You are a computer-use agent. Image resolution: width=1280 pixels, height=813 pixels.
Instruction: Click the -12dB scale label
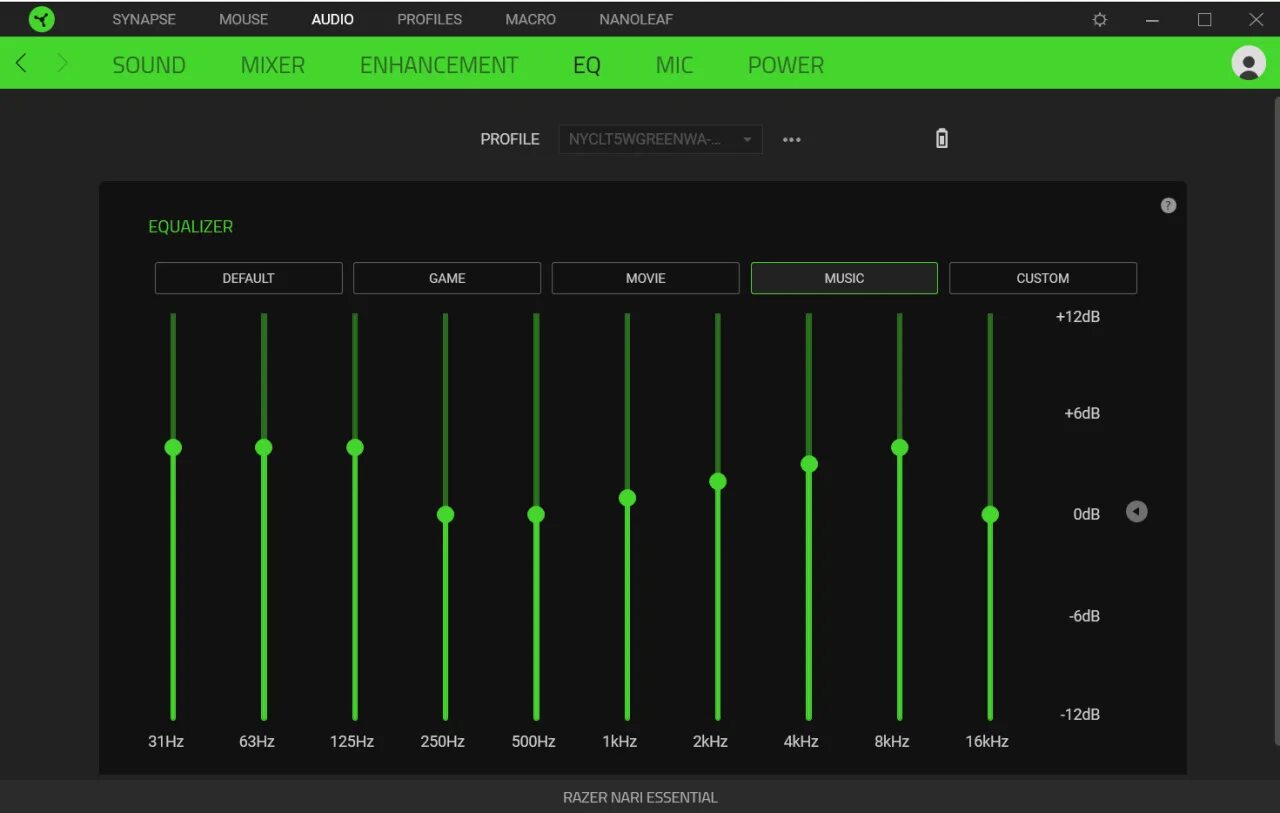click(x=1080, y=714)
